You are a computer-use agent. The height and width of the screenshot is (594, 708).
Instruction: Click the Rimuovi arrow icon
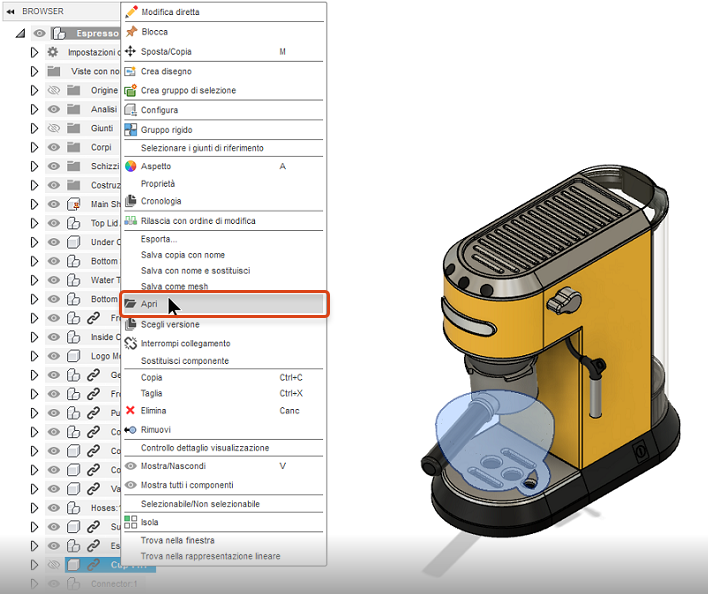(x=130, y=430)
